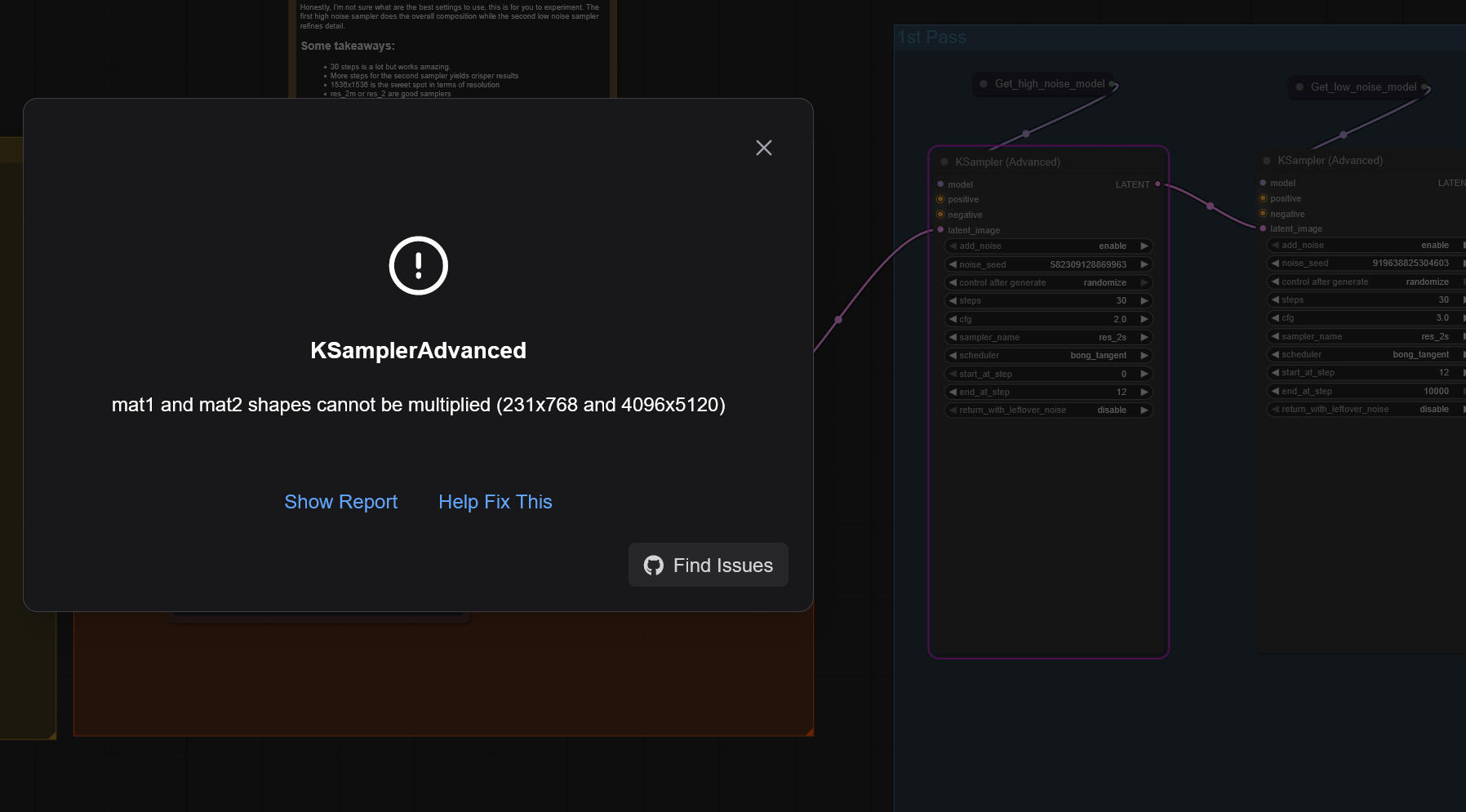Screen dimensions: 1466x812
Task: Click the 1st Pass group title
Action: point(932,38)
